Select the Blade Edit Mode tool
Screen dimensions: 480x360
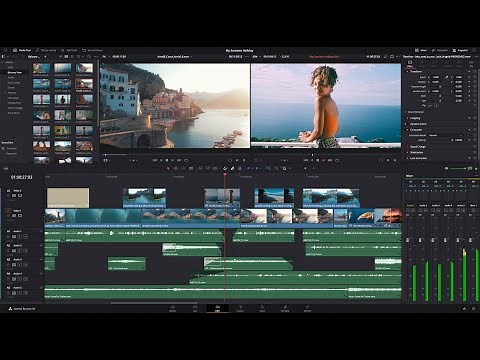[191, 169]
